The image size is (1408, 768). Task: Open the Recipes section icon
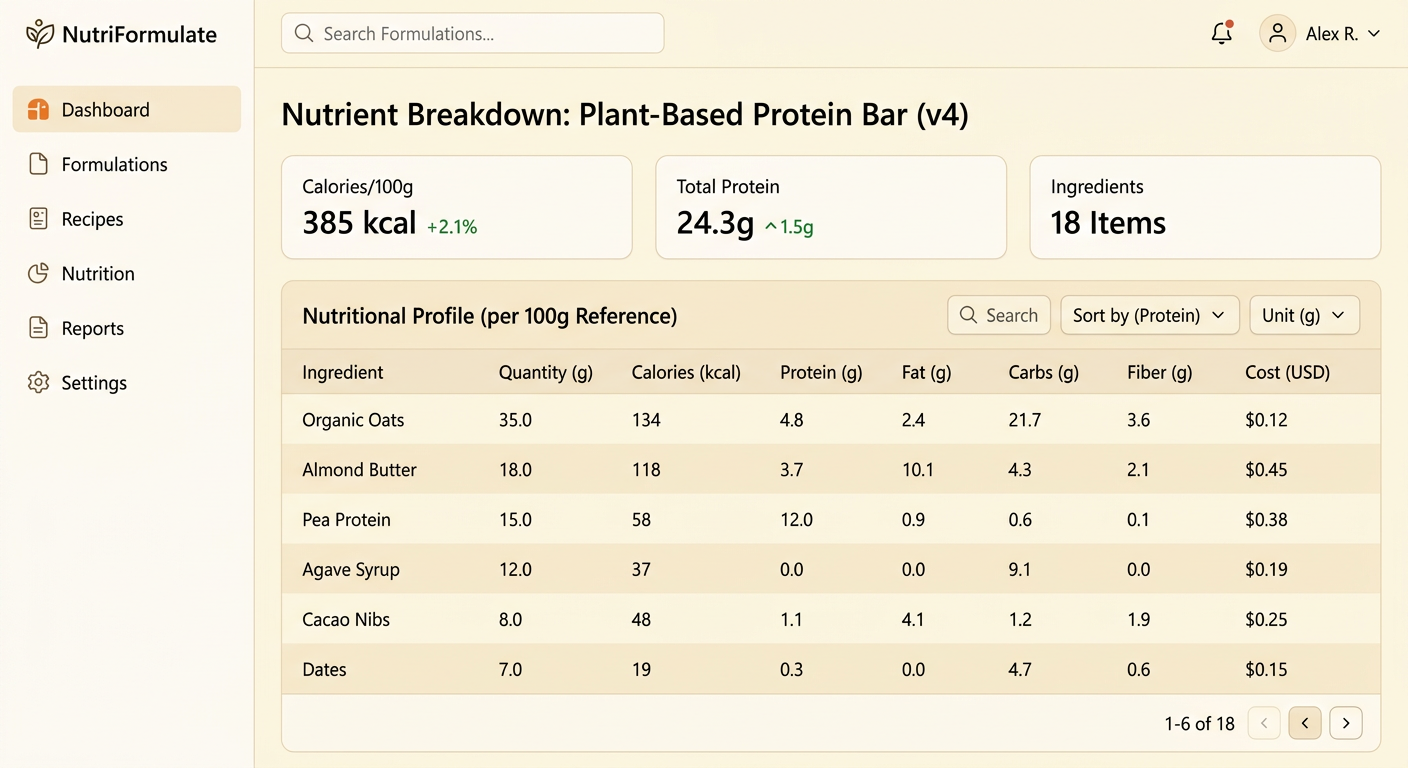[38, 219]
